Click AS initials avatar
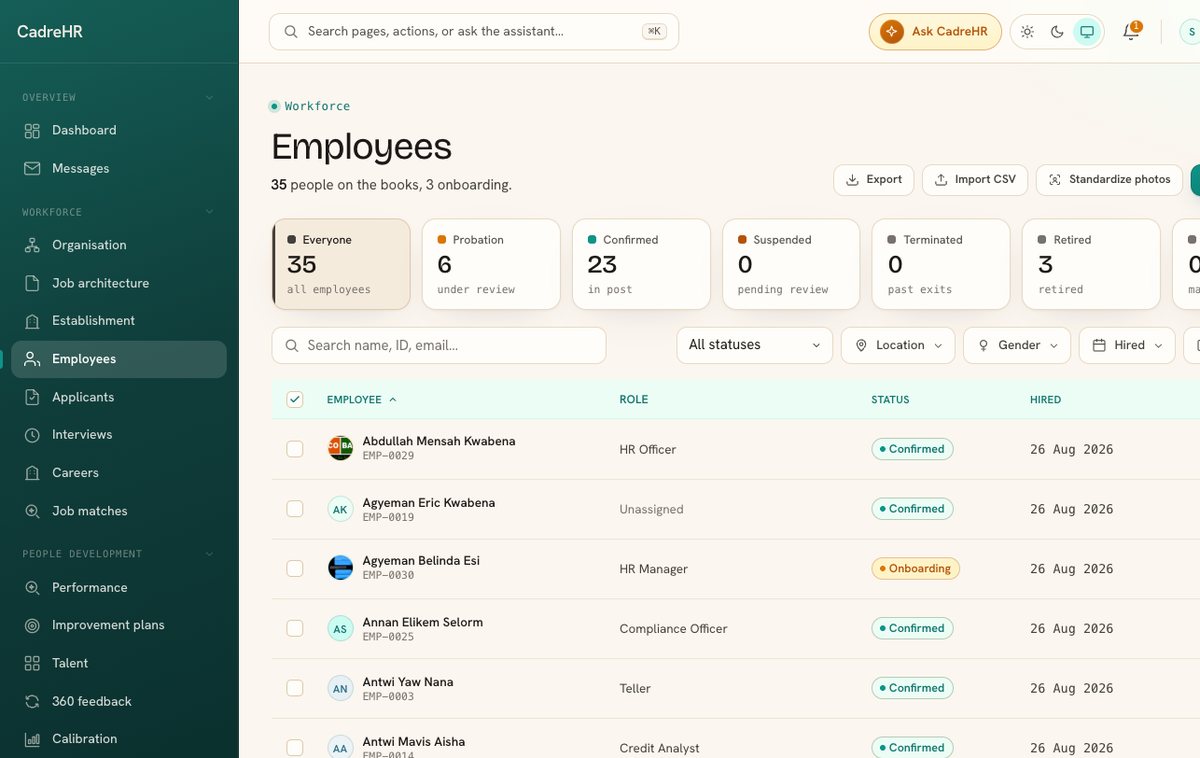 point(340,629)
